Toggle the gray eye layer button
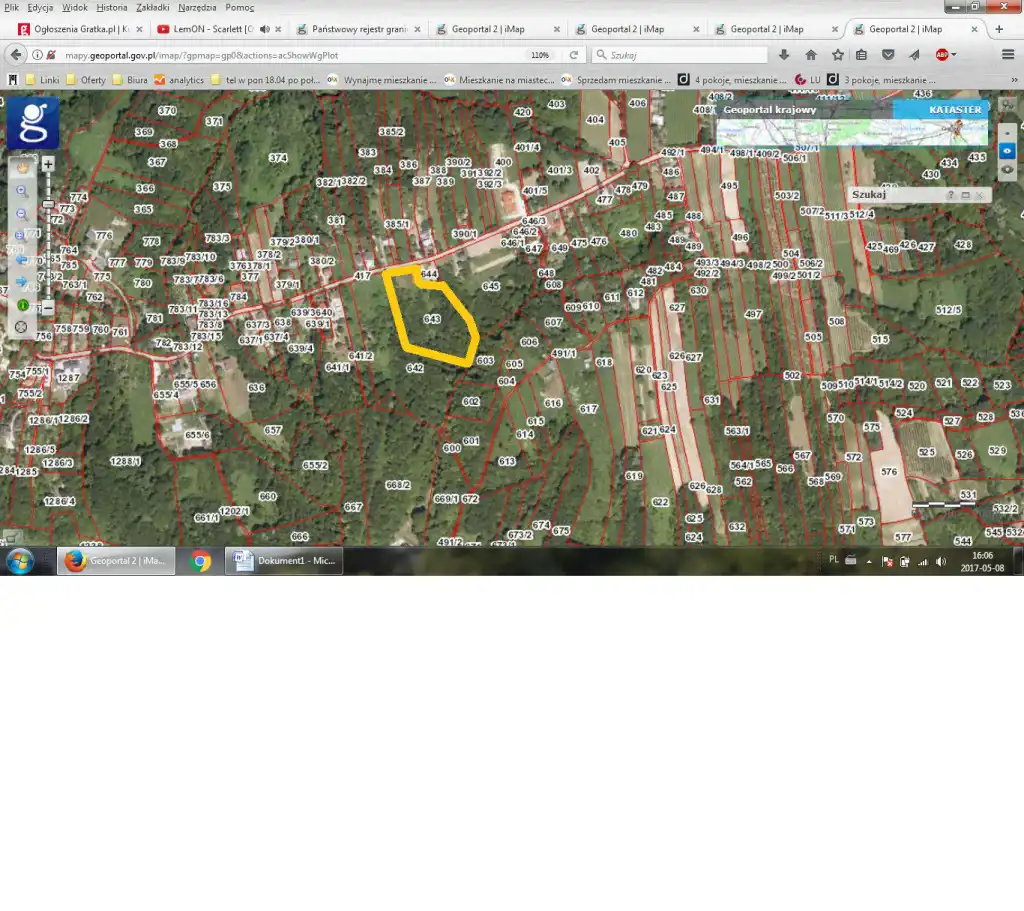Screen dimensions: 1024x911 [1007, 170]
